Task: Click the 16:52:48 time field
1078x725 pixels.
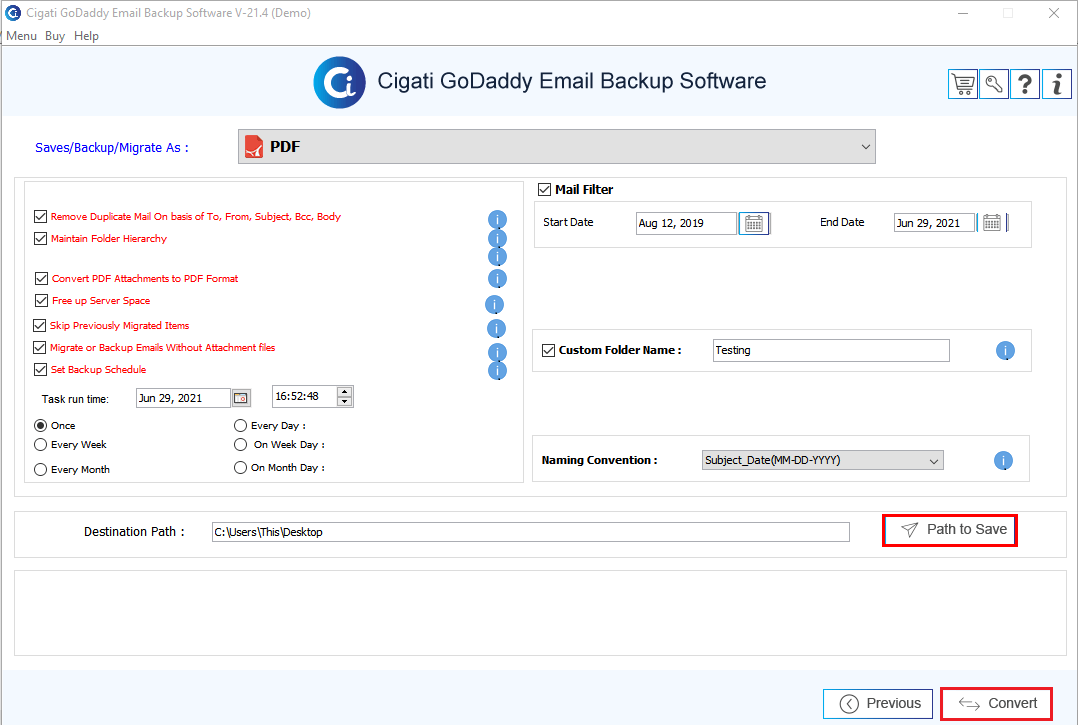Action: pos(305,397)
